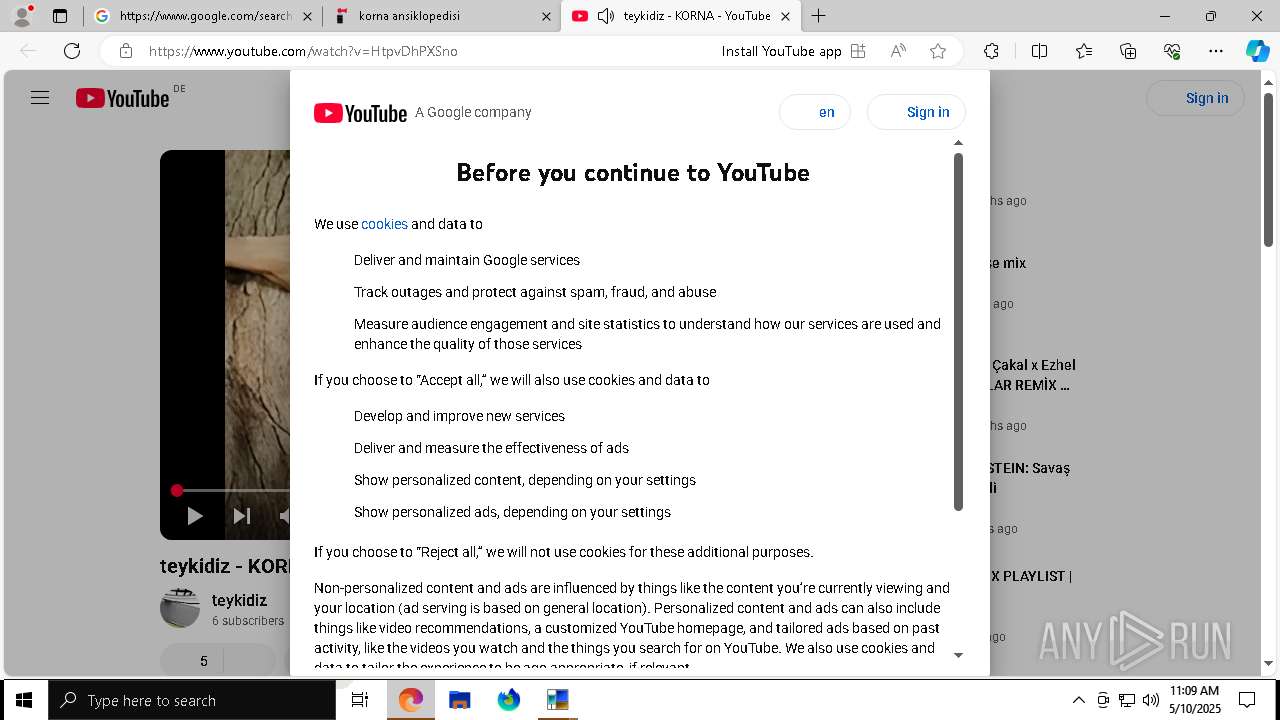Click Sign in inside consent dialog
Image resolution: width=1280 pixels, height=720 pixels.
coord(916,112)
